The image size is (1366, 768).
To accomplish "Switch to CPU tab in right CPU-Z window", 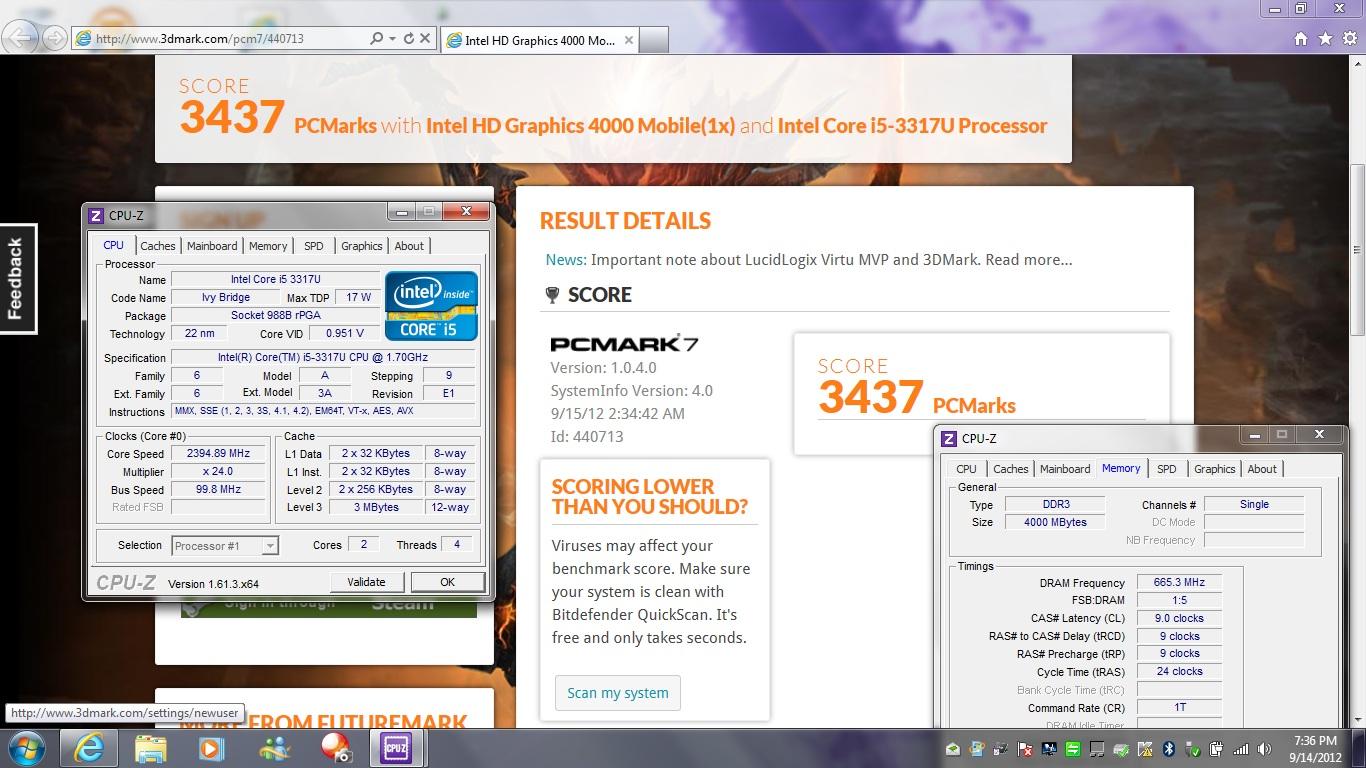I will point(966,469).
